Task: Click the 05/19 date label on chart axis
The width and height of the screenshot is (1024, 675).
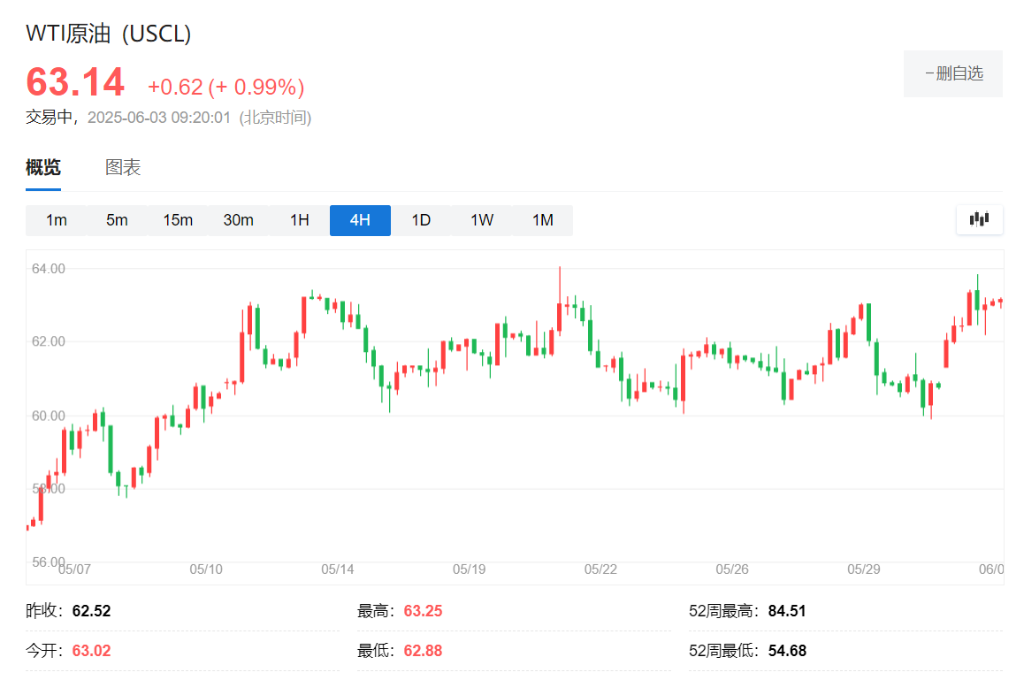Action: pos(469,569)
